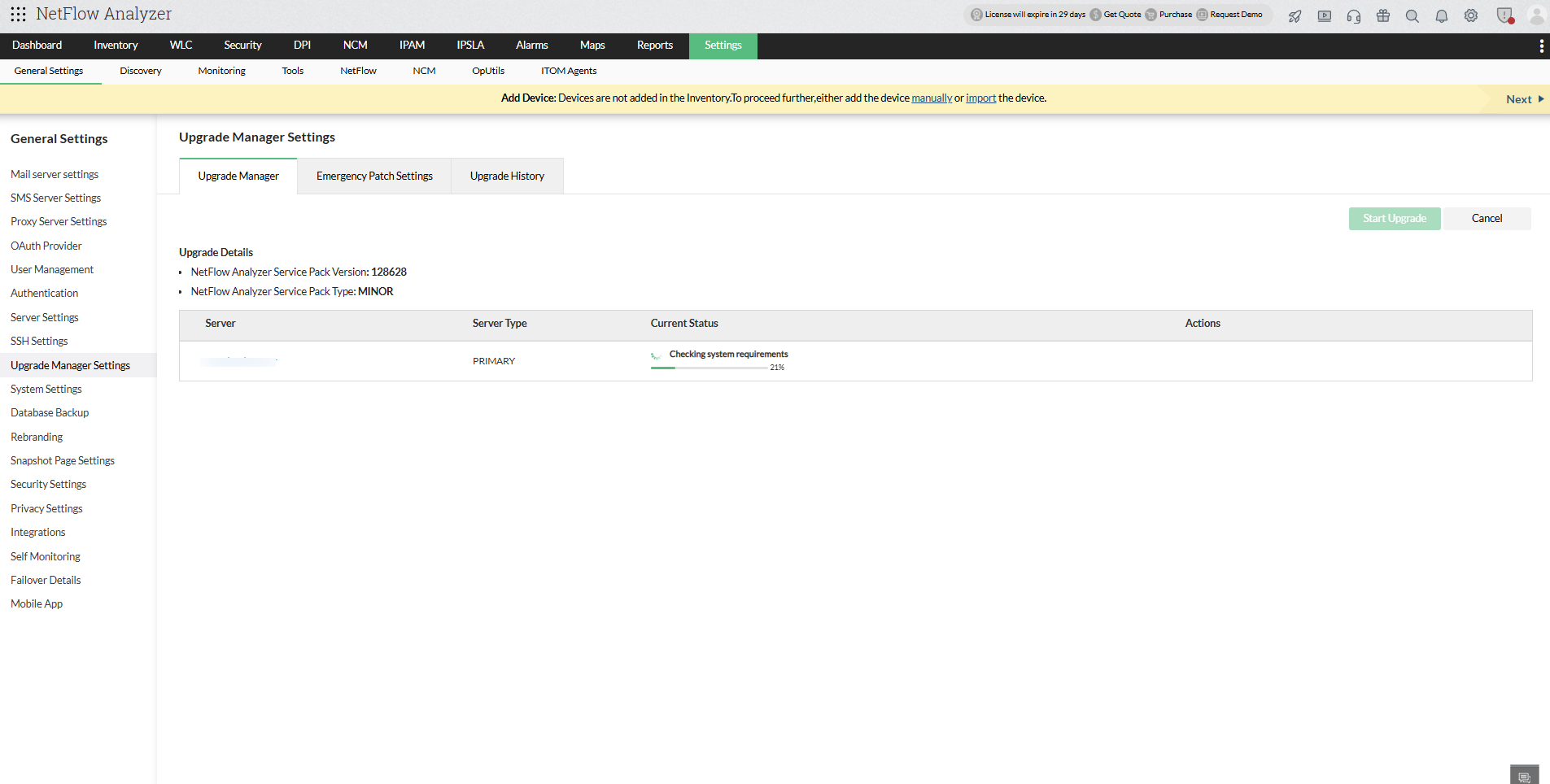Click the import link in the banner
The height and width of the screenshot is (784, 1550).
[980, 98]
